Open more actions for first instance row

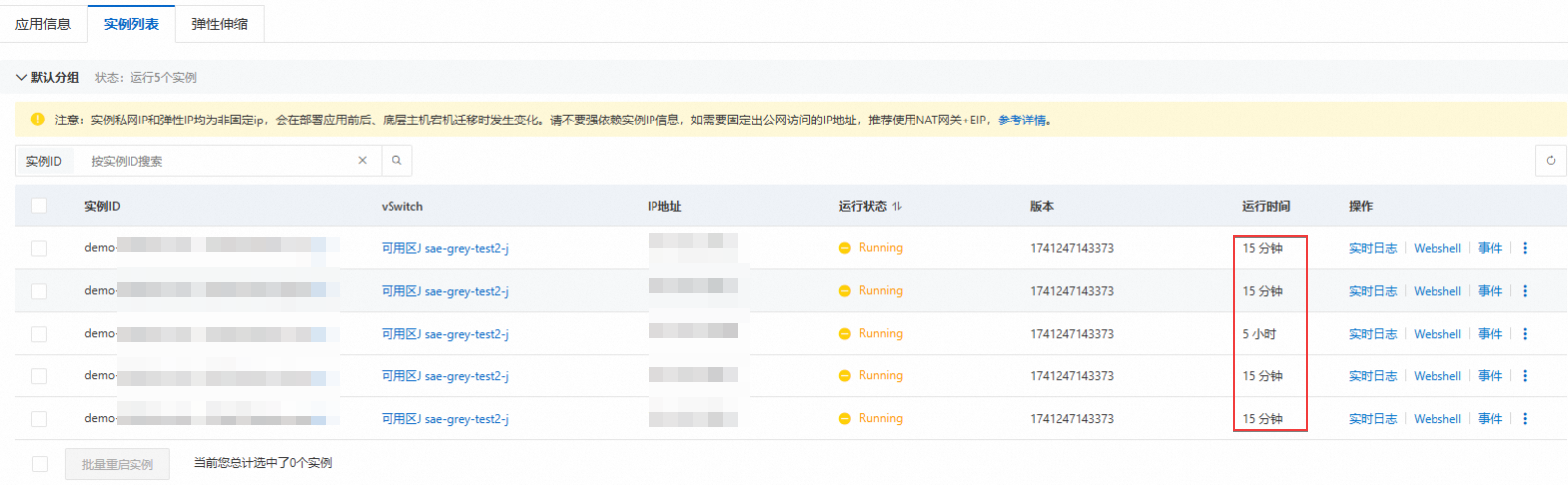click(1525, 248)
